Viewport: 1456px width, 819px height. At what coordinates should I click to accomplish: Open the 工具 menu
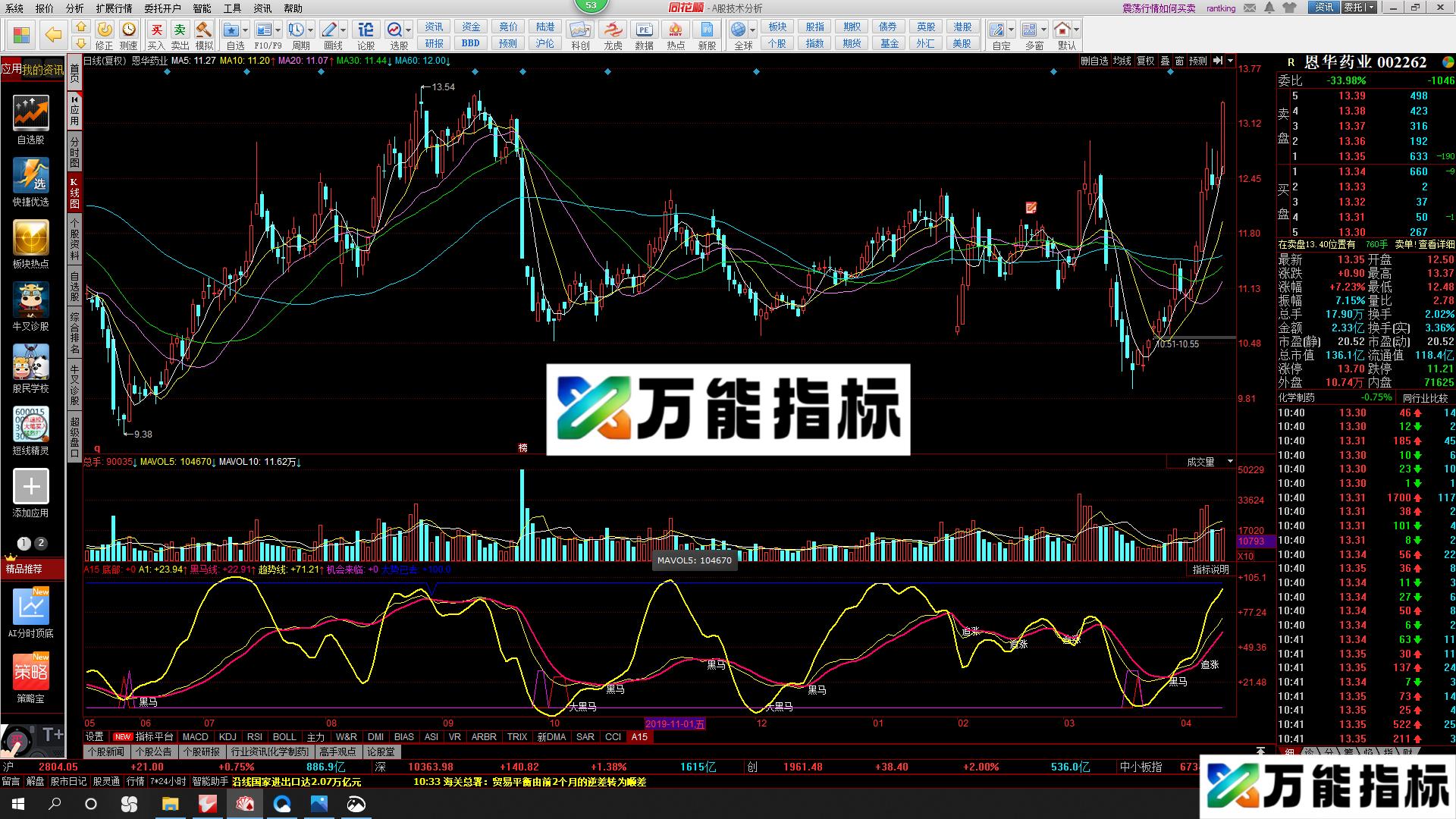pyautogui.click(x=231, y=8)
